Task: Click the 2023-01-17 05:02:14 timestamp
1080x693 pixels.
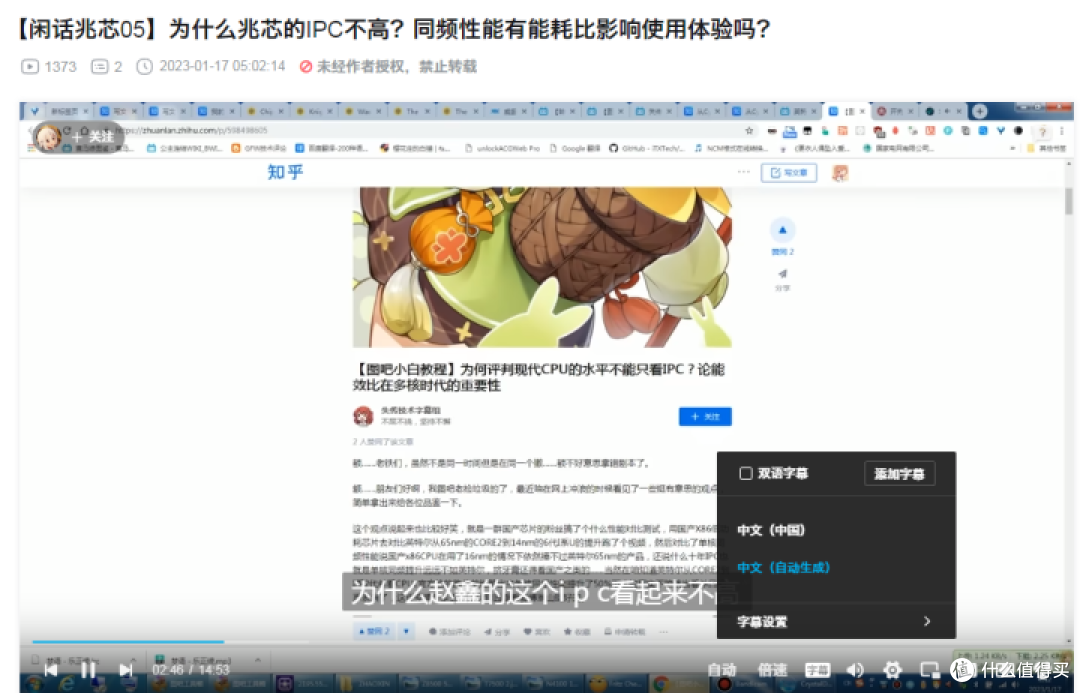Action: (x=222, y=66)
